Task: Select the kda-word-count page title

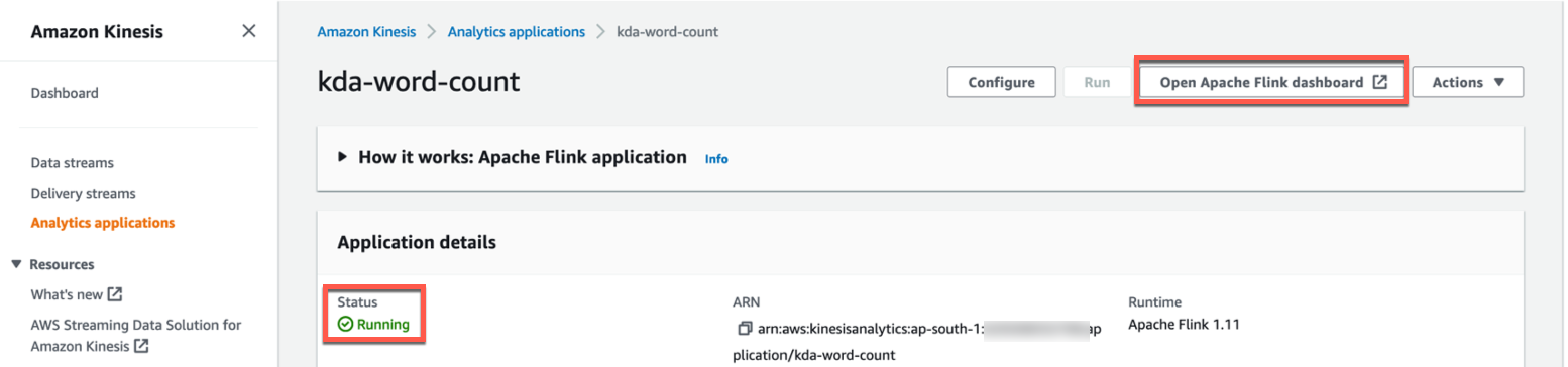Action: pyautogui.click(x=419, y=82)
